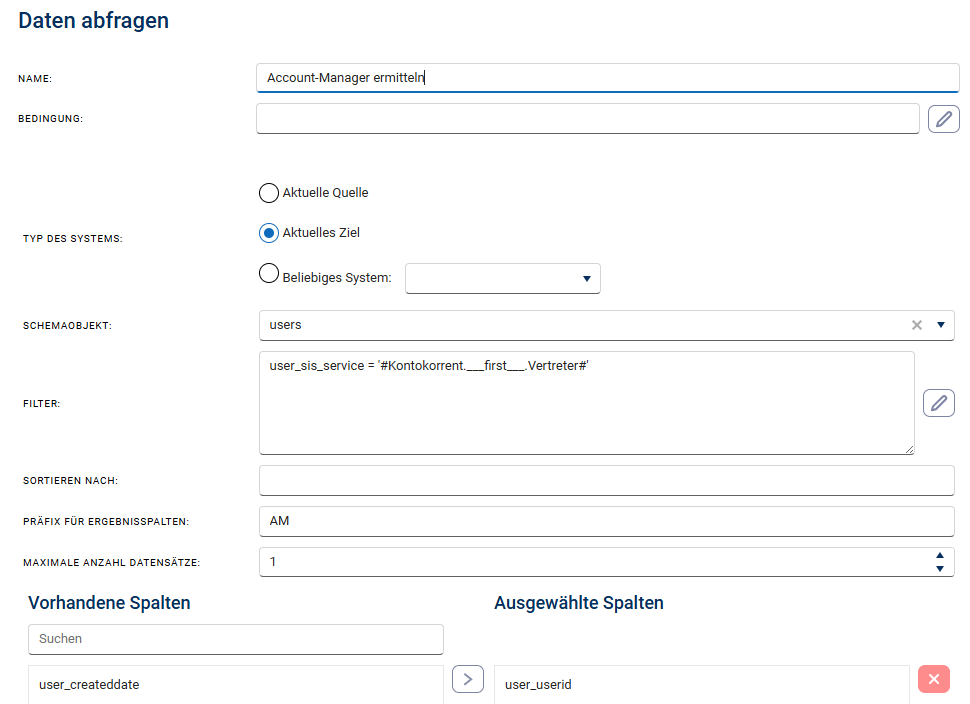Image resolution: width=970 pixels, height=704 pixels.
Task: Click the pencil icon next to Bedingung
Action: click(943, 119)
